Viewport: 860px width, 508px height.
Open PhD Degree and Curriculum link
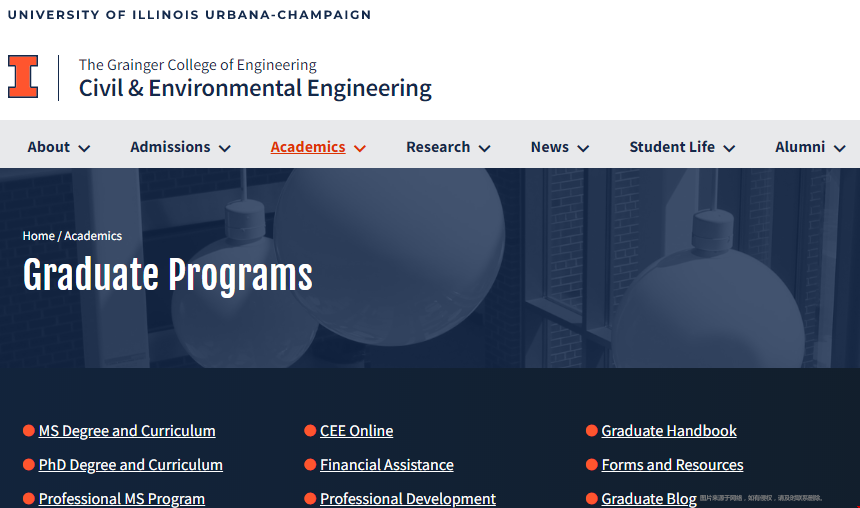click(131, 465)
